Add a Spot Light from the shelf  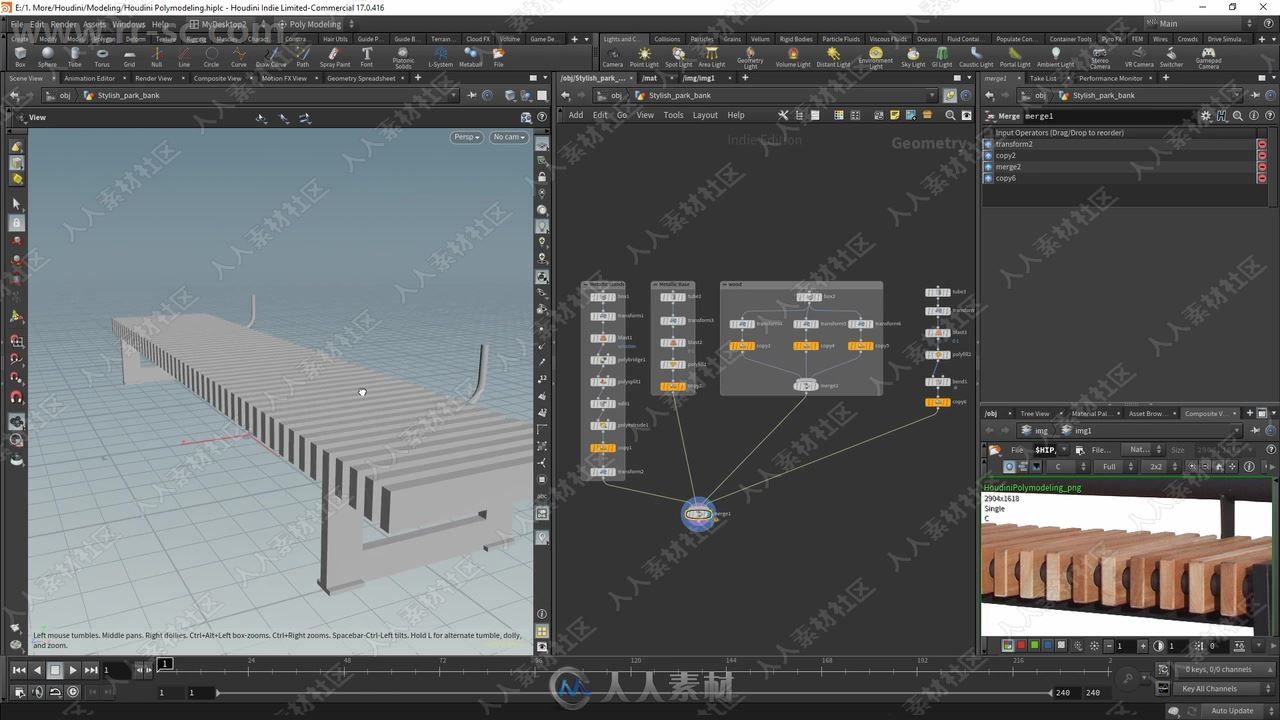click(678, 57)
